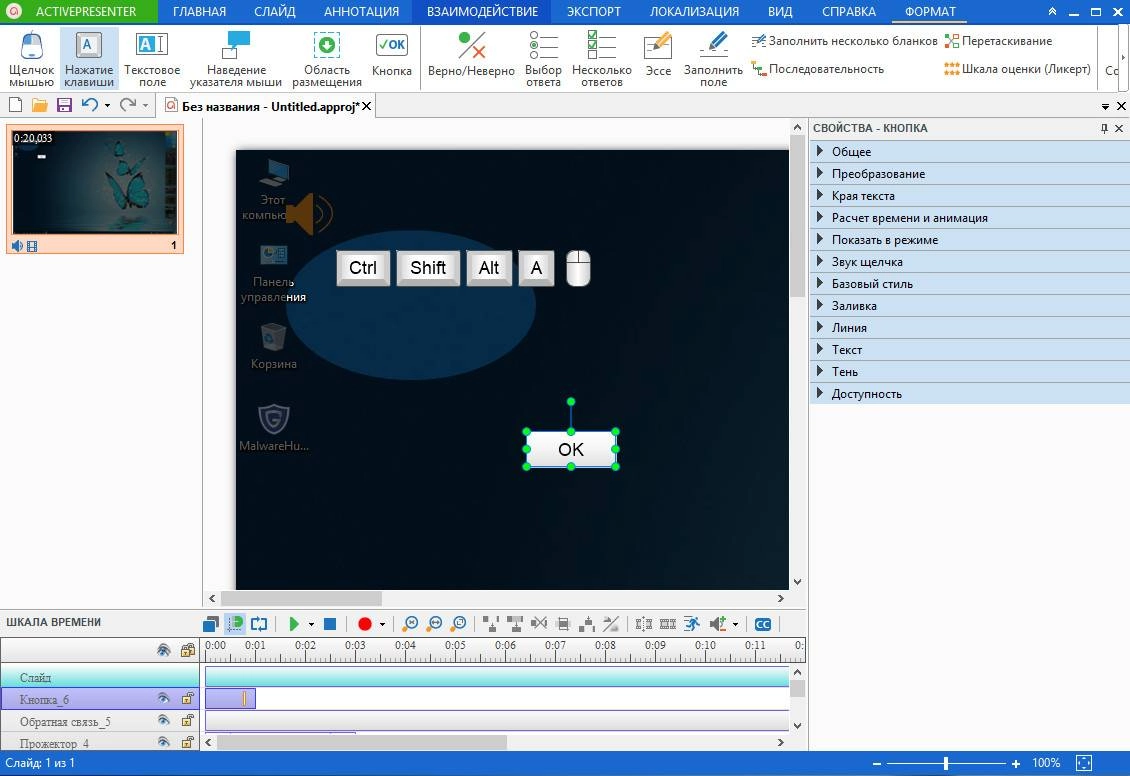Viewport: 1130px width, 776px height.
Task: Click Шкала оценки (Ликерт) button
Action: (x=1018, y=69)
